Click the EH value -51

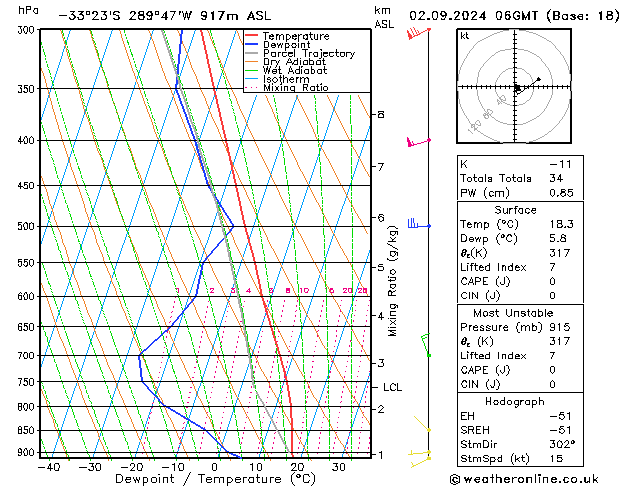560,416
